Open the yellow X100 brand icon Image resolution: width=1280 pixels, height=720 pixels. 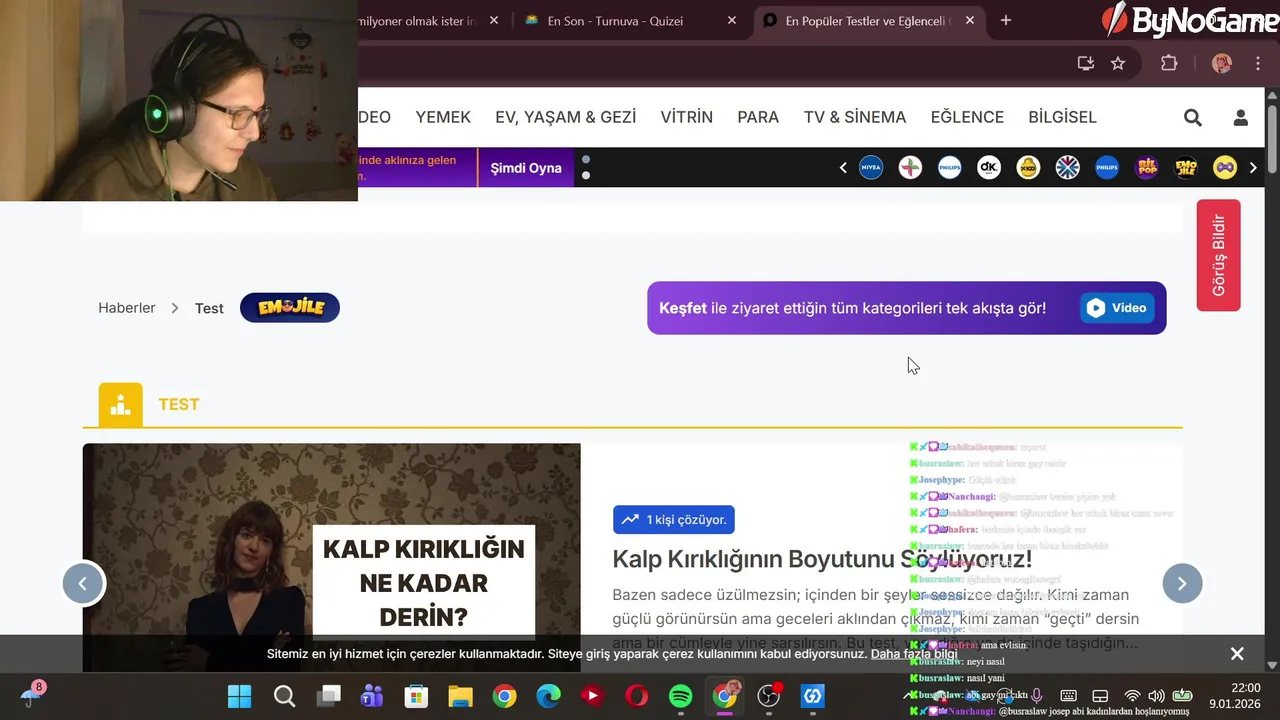1028,168
